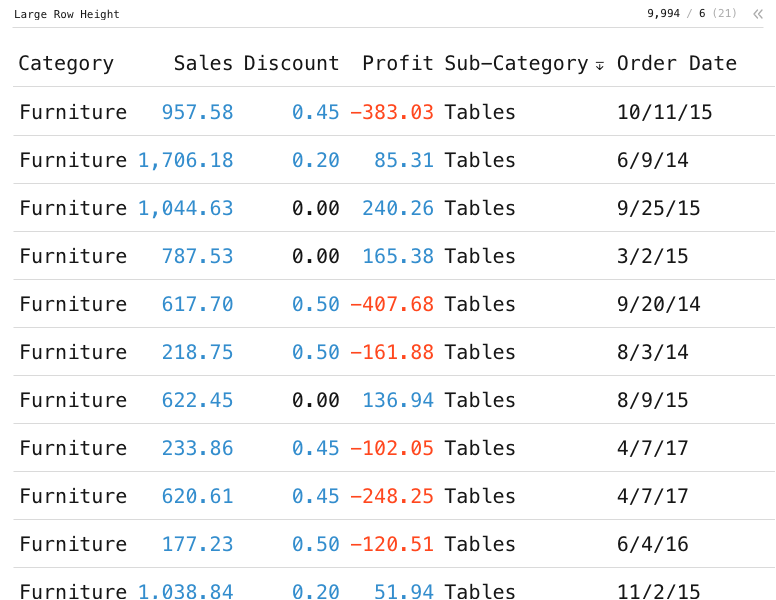Image resolution: width=776 pixels, height=600 pixels.
Task: Select Profit value 240.26
Action: tap(398, 208)
